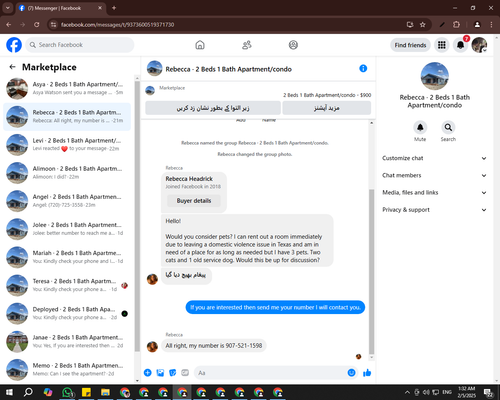Open File Explorer from the taskbar
This screenshot has height=400, width=500.
click(105, 392)
